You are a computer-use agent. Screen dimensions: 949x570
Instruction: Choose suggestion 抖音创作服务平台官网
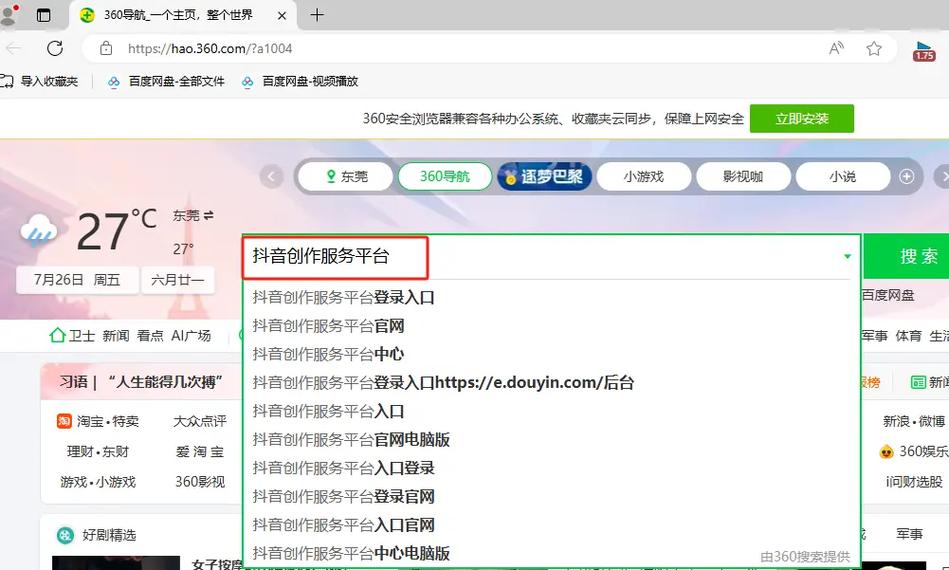[x=551, y=326]
